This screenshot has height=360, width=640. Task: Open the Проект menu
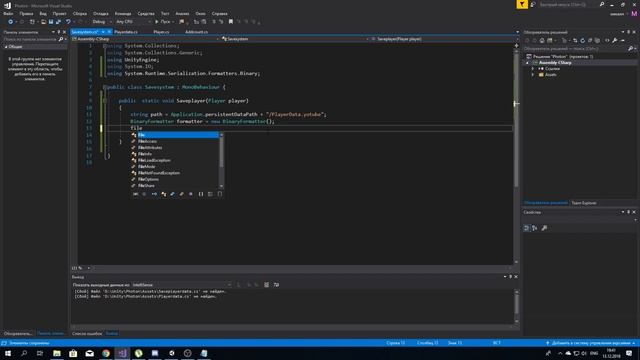coord(59,13)
